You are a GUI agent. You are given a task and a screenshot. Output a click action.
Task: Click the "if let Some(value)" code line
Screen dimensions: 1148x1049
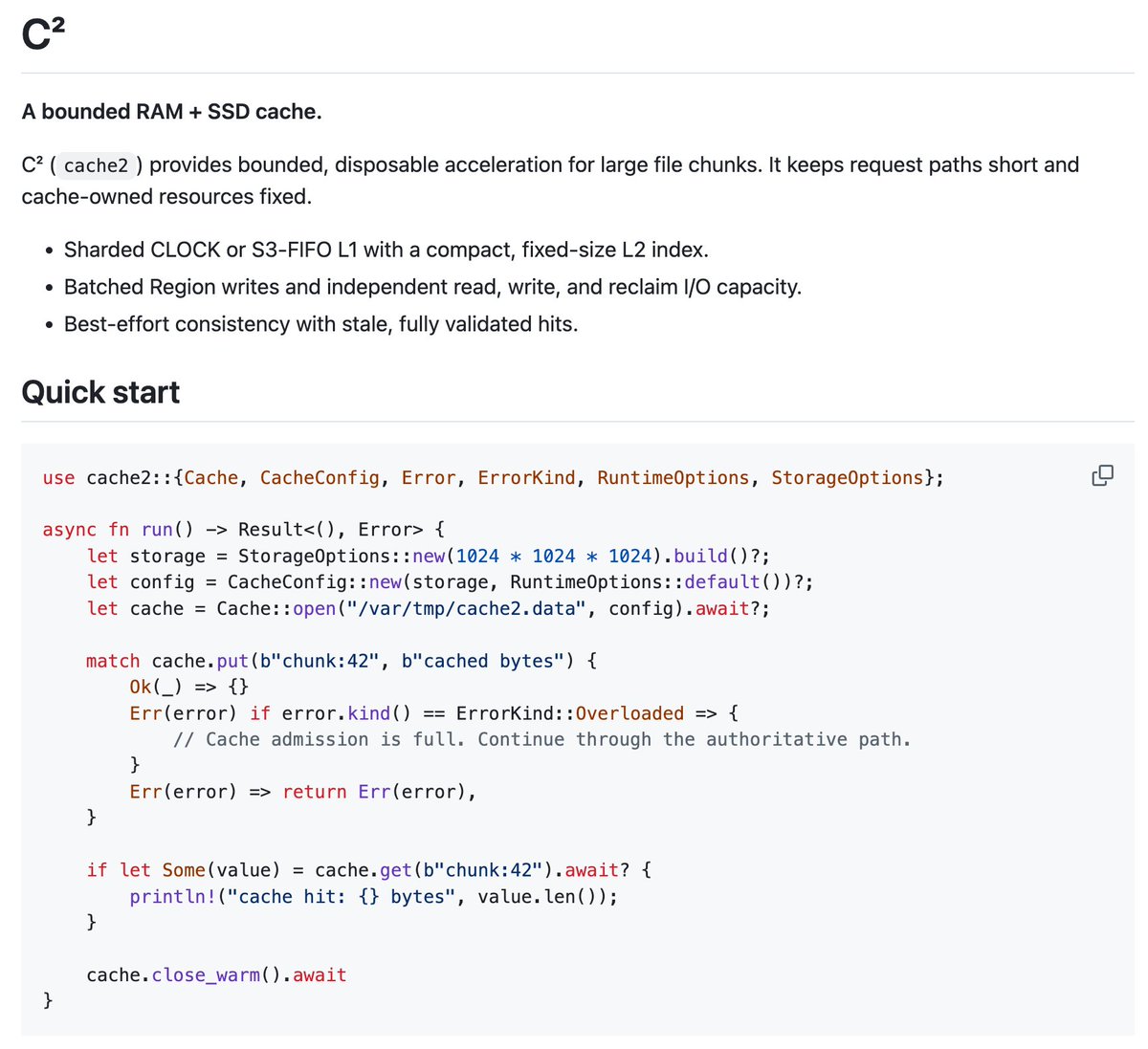pos(369,870)
